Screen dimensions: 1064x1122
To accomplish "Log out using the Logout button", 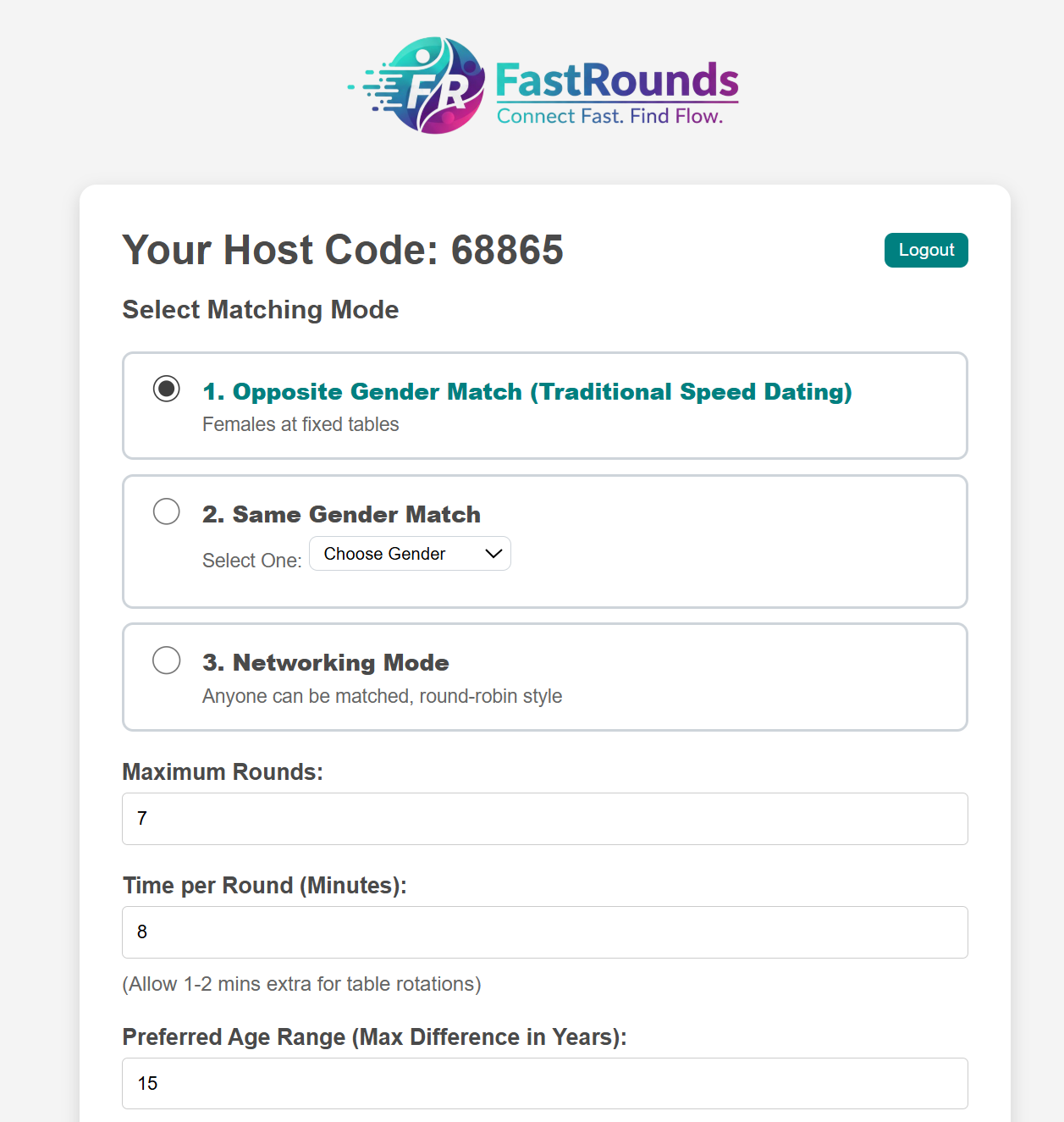I will (926, 251).
